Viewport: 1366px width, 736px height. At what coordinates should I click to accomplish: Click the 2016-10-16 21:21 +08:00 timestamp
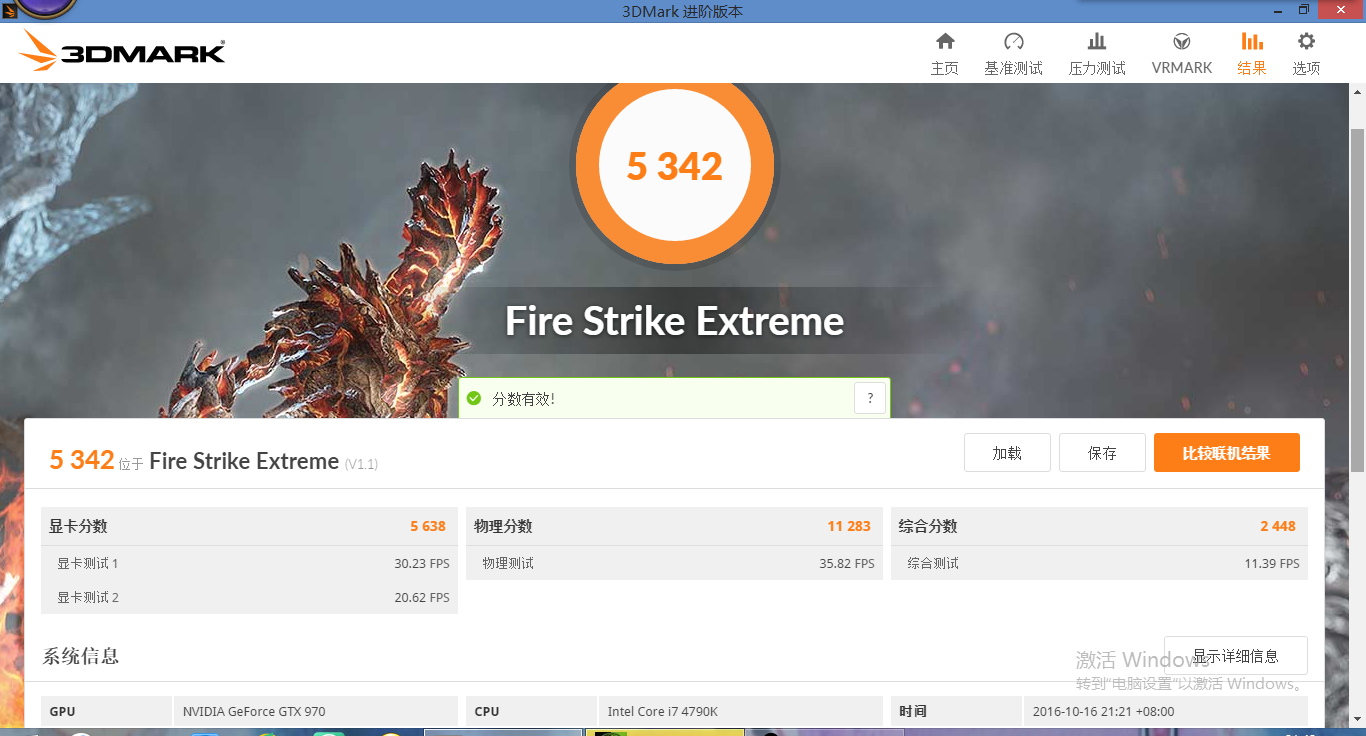coord(1103,712)
